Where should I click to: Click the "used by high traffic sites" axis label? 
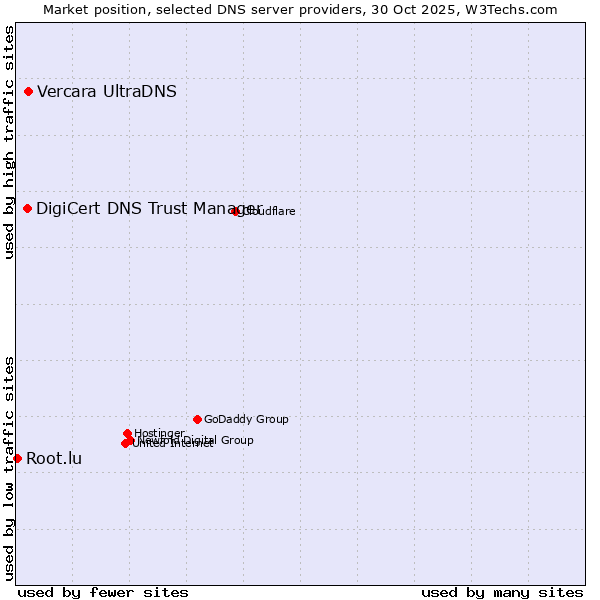point(9,142)
